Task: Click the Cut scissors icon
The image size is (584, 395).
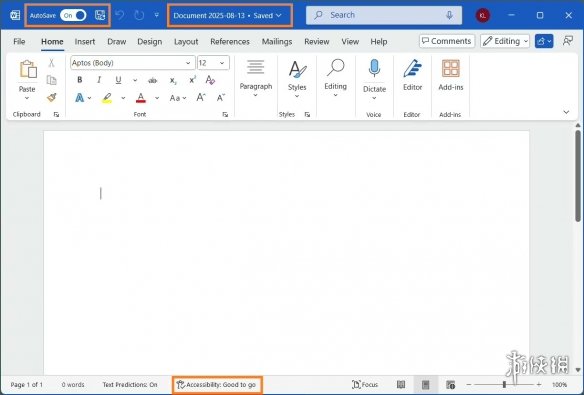Action: pos(51,63)
